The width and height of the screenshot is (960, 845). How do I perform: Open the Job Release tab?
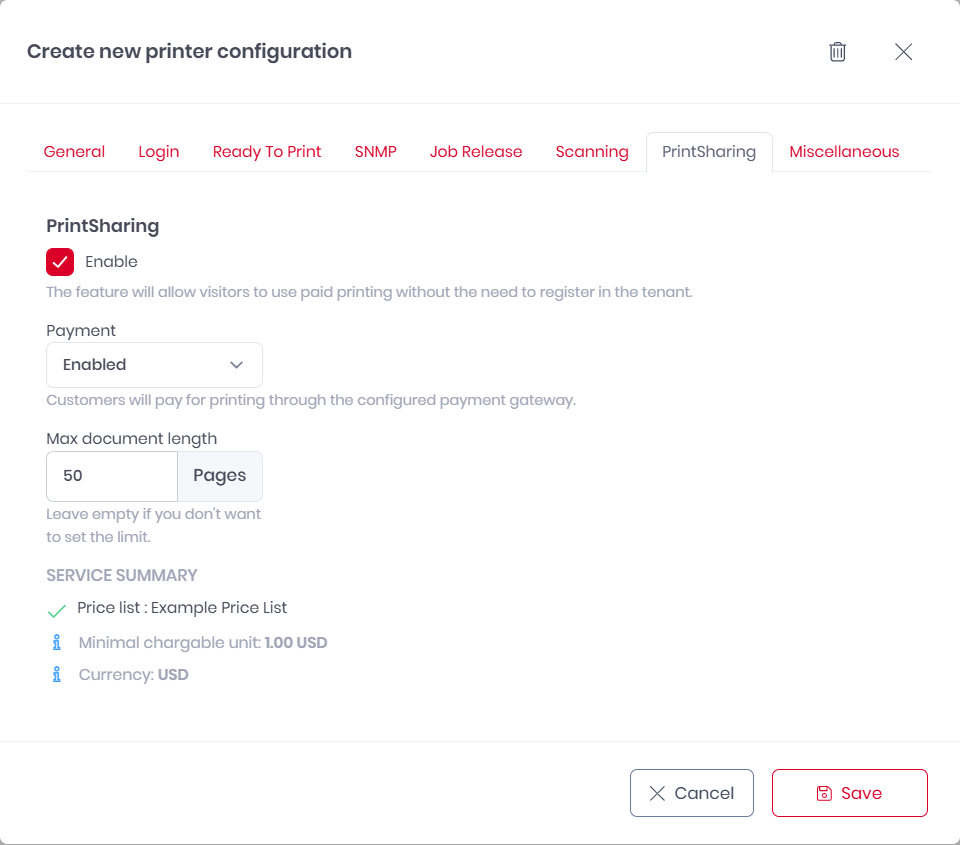pyautogui.click(x=476, y=152)
